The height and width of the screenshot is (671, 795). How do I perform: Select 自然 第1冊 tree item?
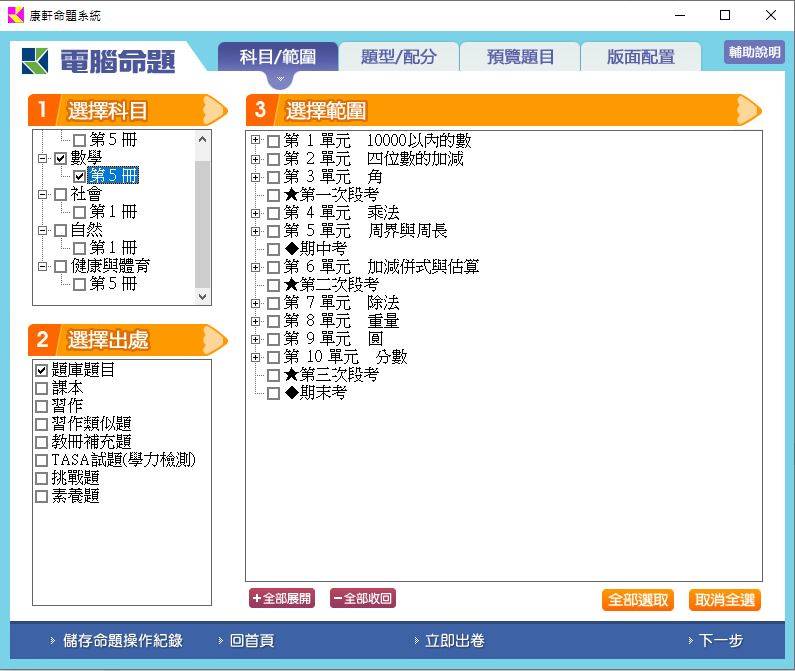coord(113,248)
